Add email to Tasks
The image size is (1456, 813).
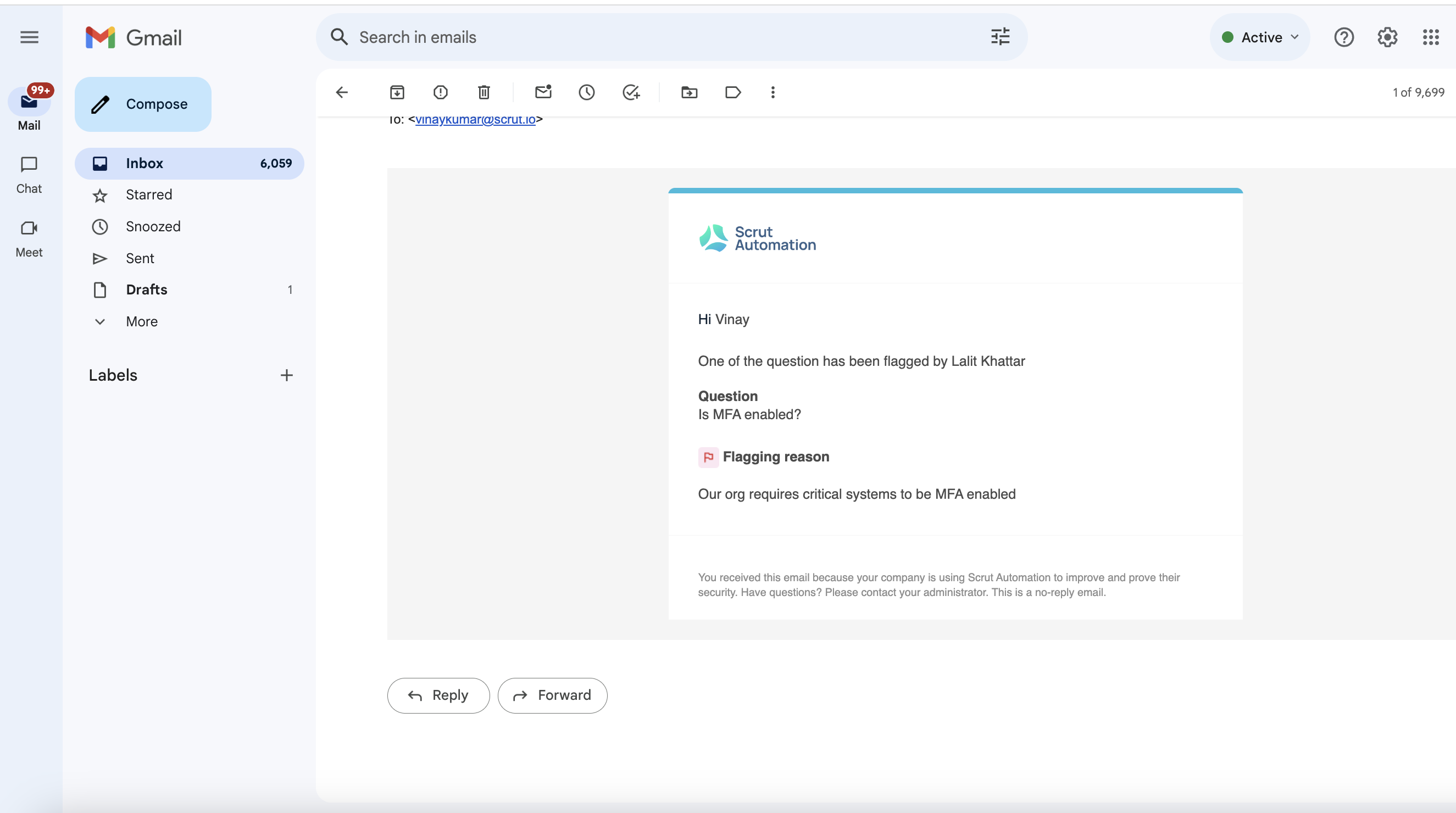point(631,92)
